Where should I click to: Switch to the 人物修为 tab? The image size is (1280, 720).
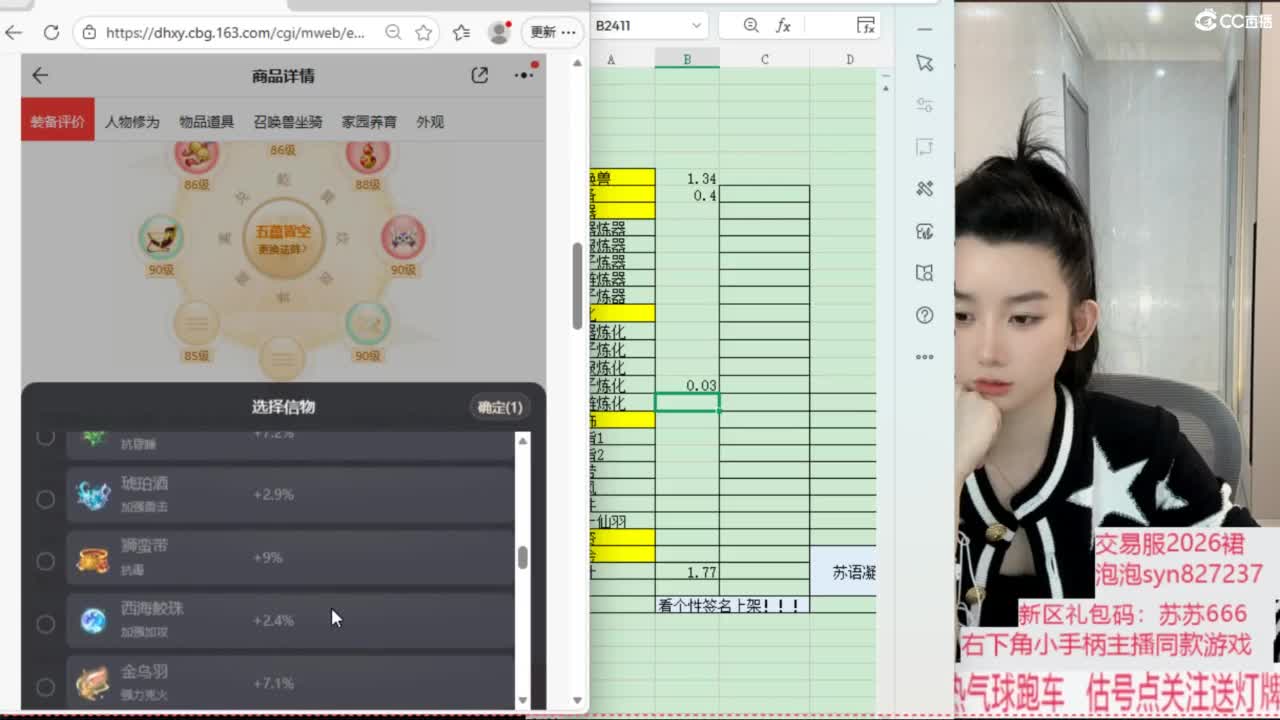click(132, 121)
